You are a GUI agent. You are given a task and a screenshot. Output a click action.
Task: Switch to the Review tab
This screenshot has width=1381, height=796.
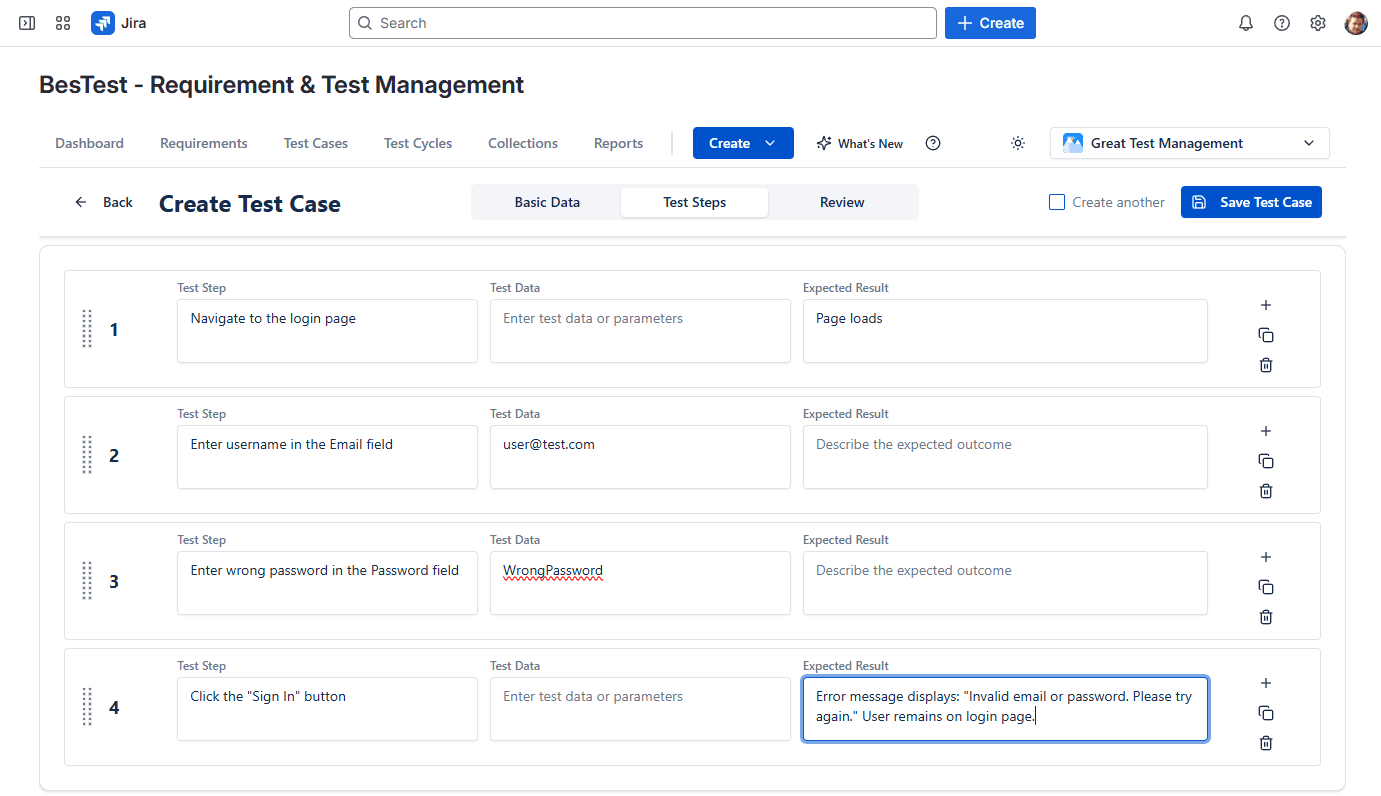pos(842,202)
